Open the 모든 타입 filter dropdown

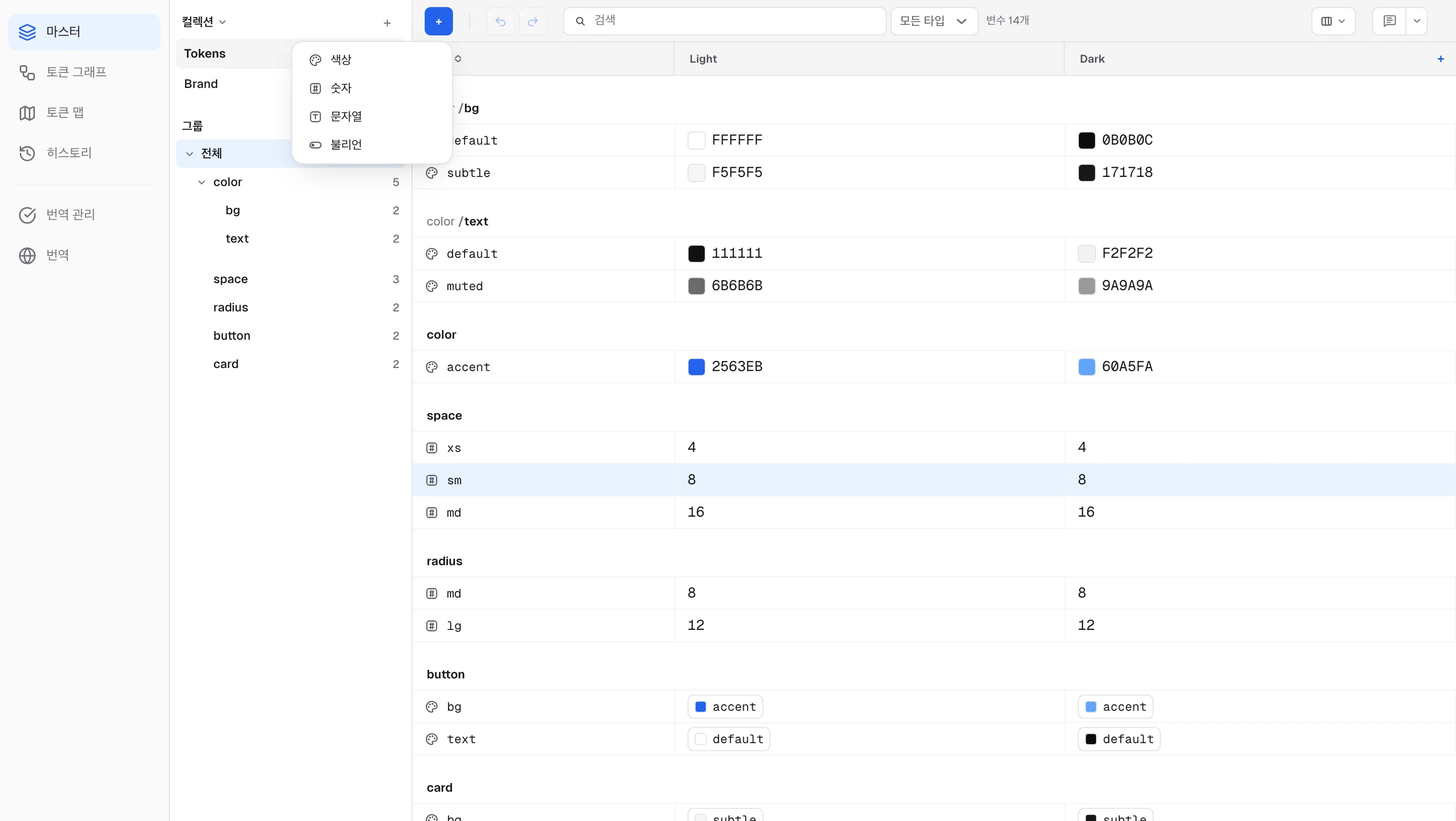934,21
